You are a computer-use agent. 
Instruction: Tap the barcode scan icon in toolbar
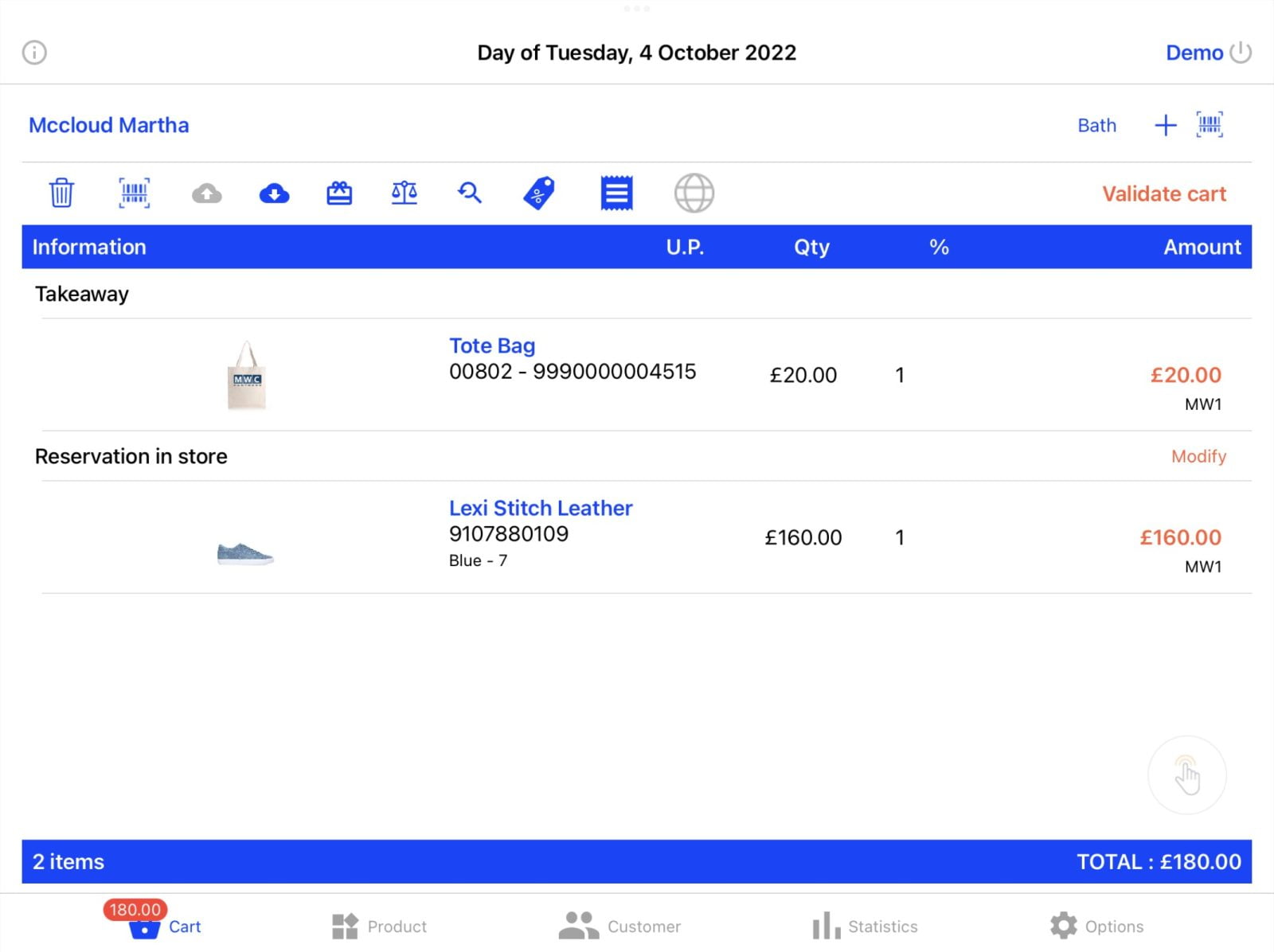[x=134, y=193]
